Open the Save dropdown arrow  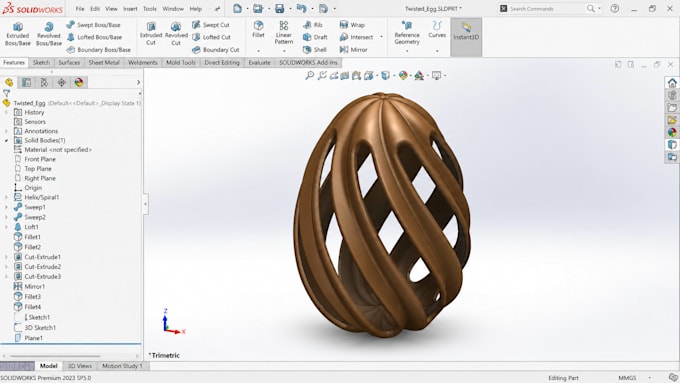point(290,9)
